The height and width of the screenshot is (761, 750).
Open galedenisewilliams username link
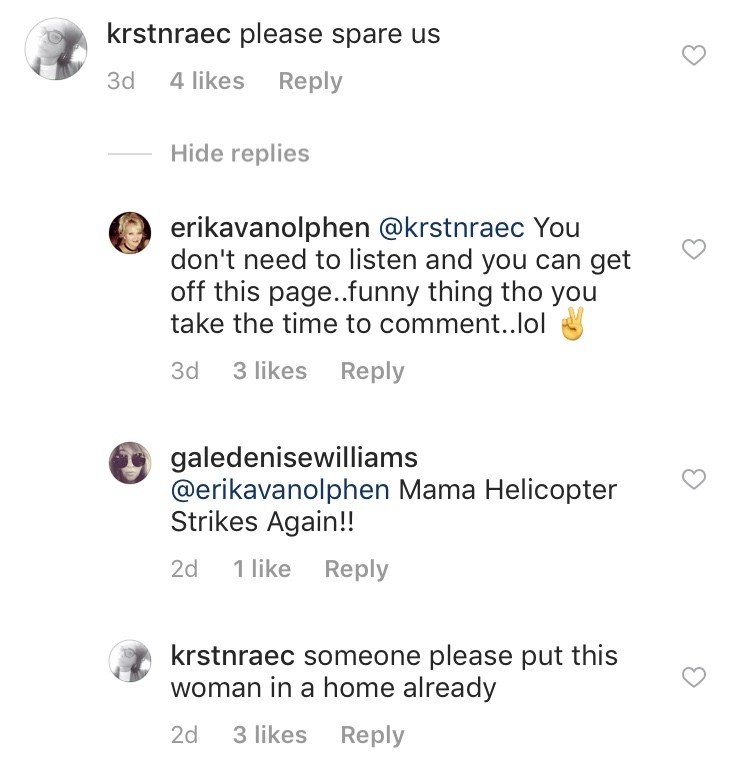(x=294, y=458)
